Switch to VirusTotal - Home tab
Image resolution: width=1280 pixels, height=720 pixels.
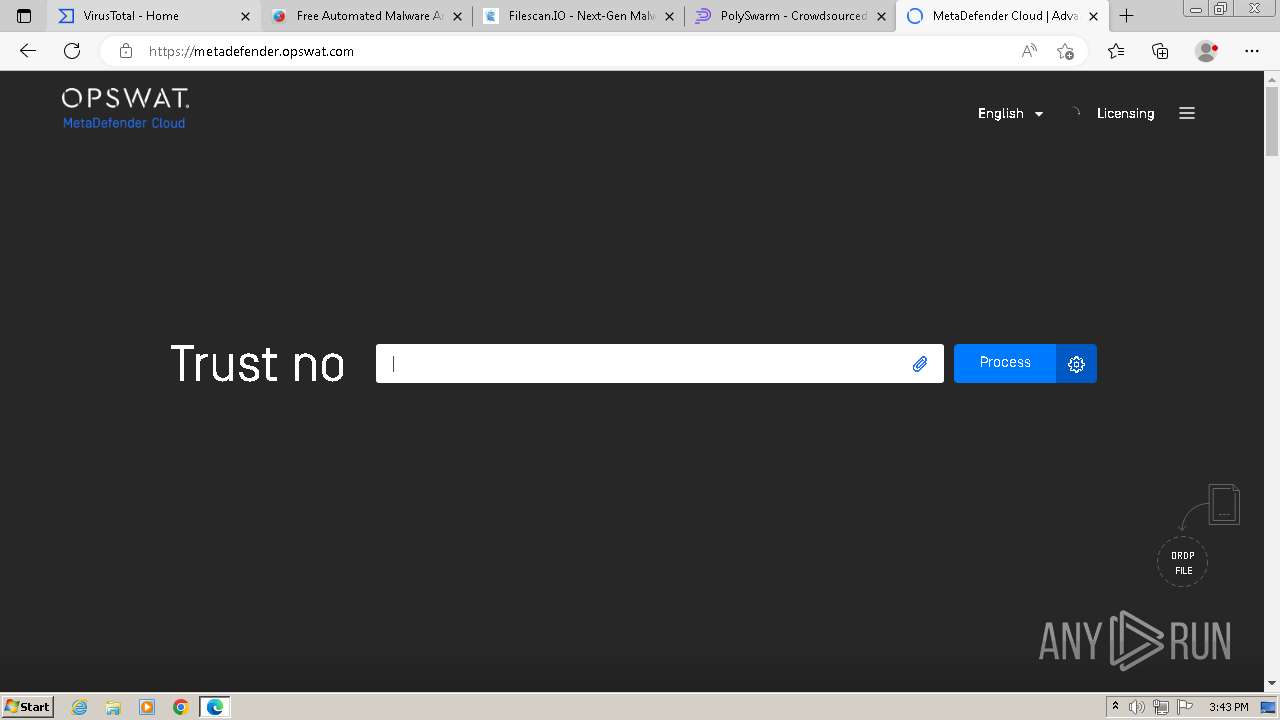point(154,16)
